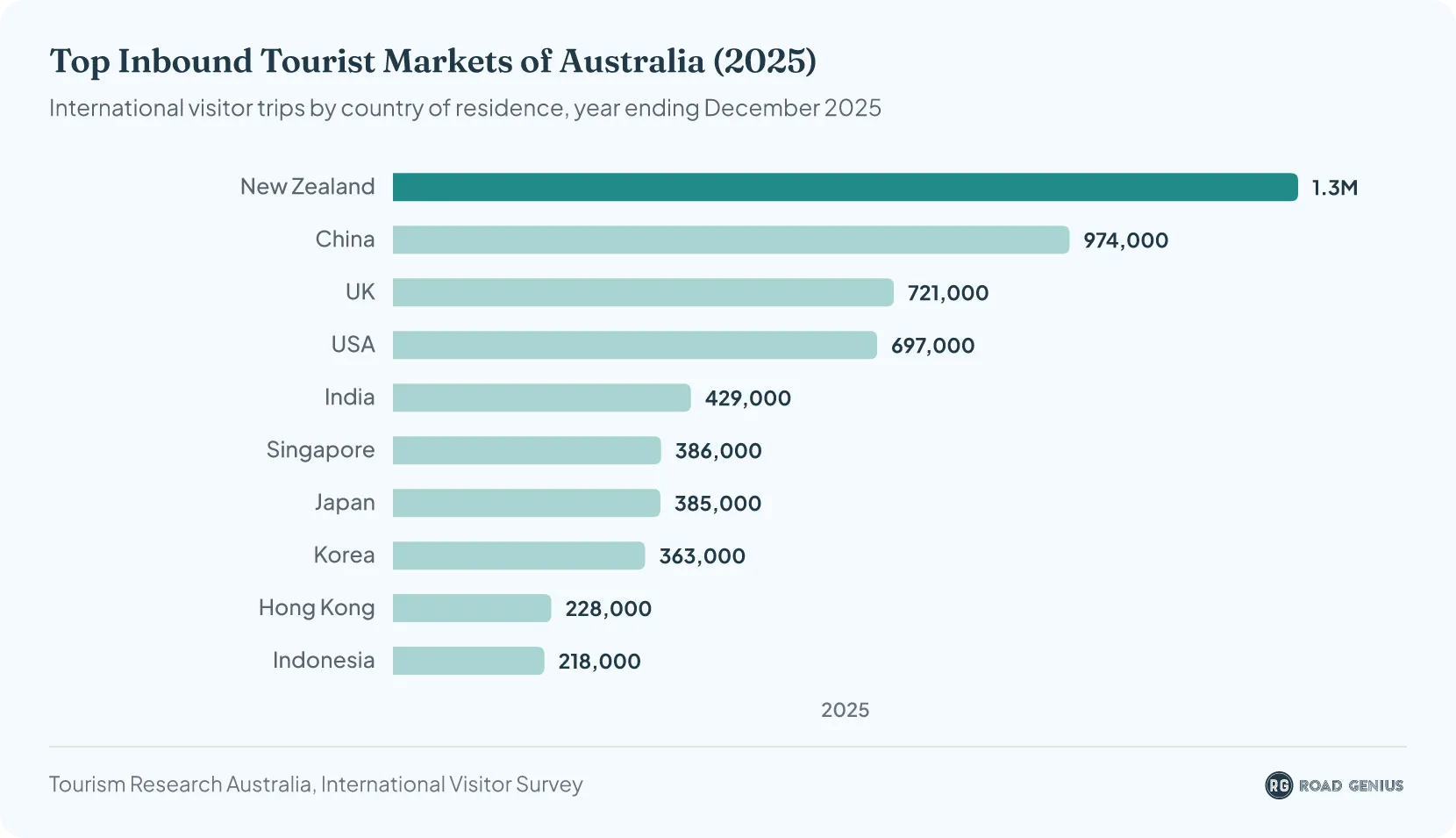Click the 'Hong Kong' label
Screen dimensions: 1456x838
click(317, 608)
